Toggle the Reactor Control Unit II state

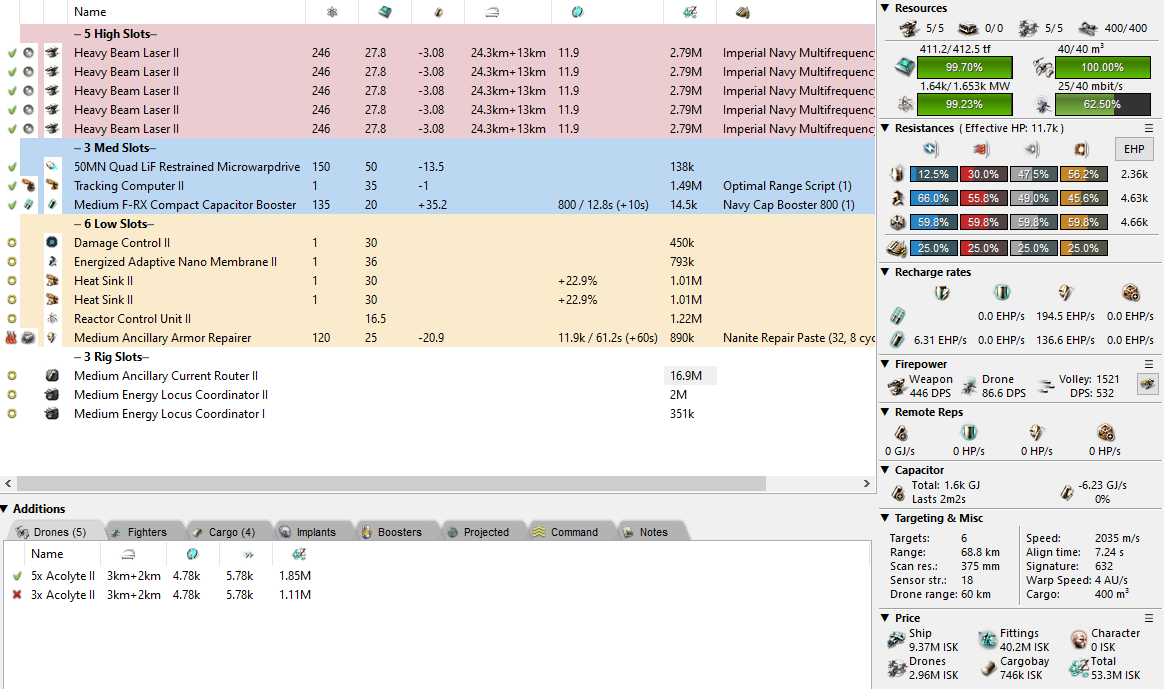point(12,319)
